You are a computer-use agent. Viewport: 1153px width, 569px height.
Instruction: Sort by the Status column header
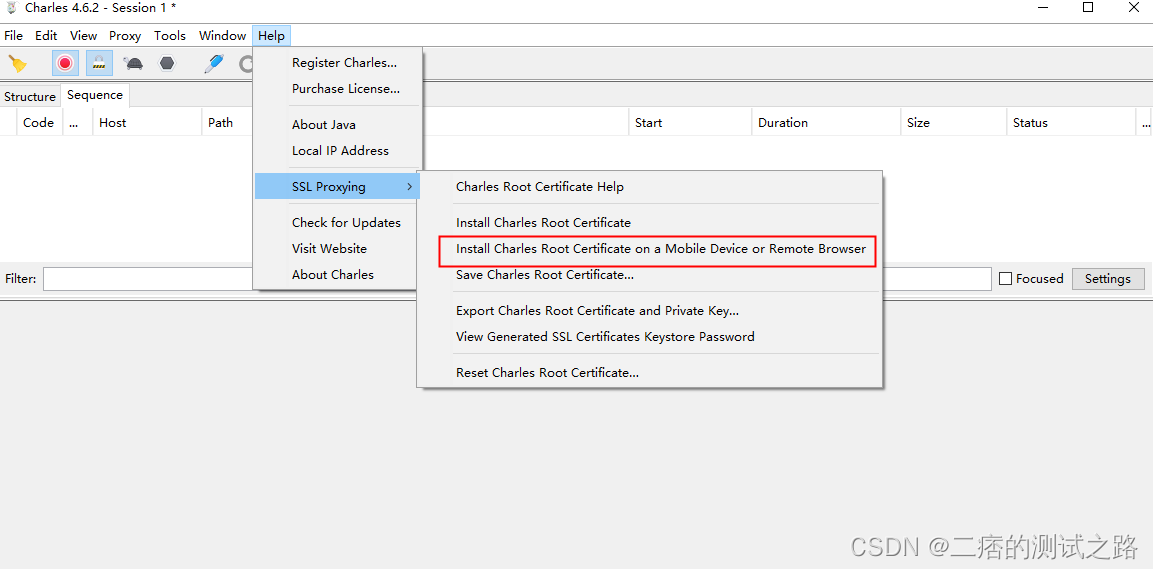click(x=1071, y=123)
